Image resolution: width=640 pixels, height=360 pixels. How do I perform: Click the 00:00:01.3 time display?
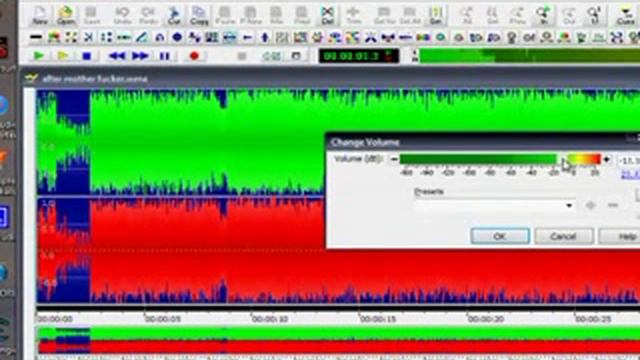[359, 56]
